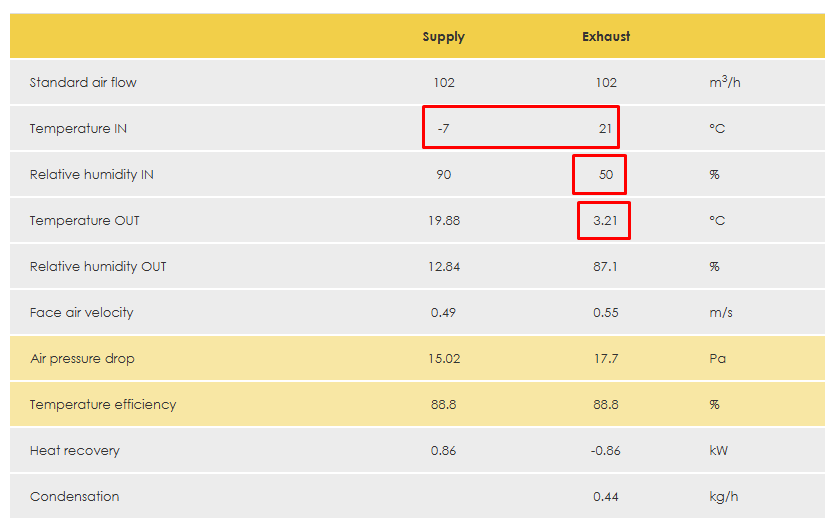This screenshot has height=526, width=831.
Task: Click the Air pressure drop row label
Action: coord(82,359)
